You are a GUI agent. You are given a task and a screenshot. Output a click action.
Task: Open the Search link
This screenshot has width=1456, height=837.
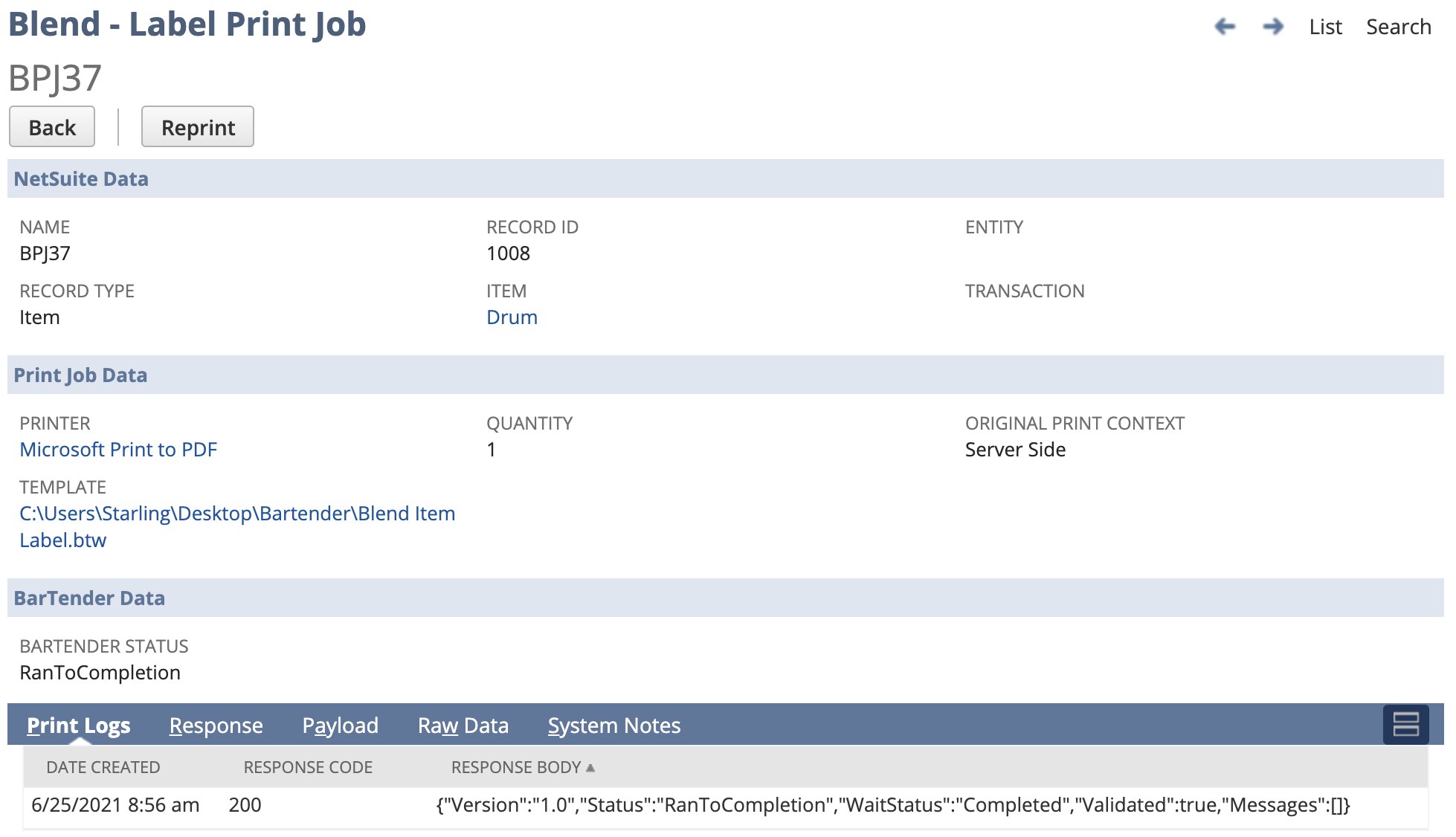[x=1398, y=27]
